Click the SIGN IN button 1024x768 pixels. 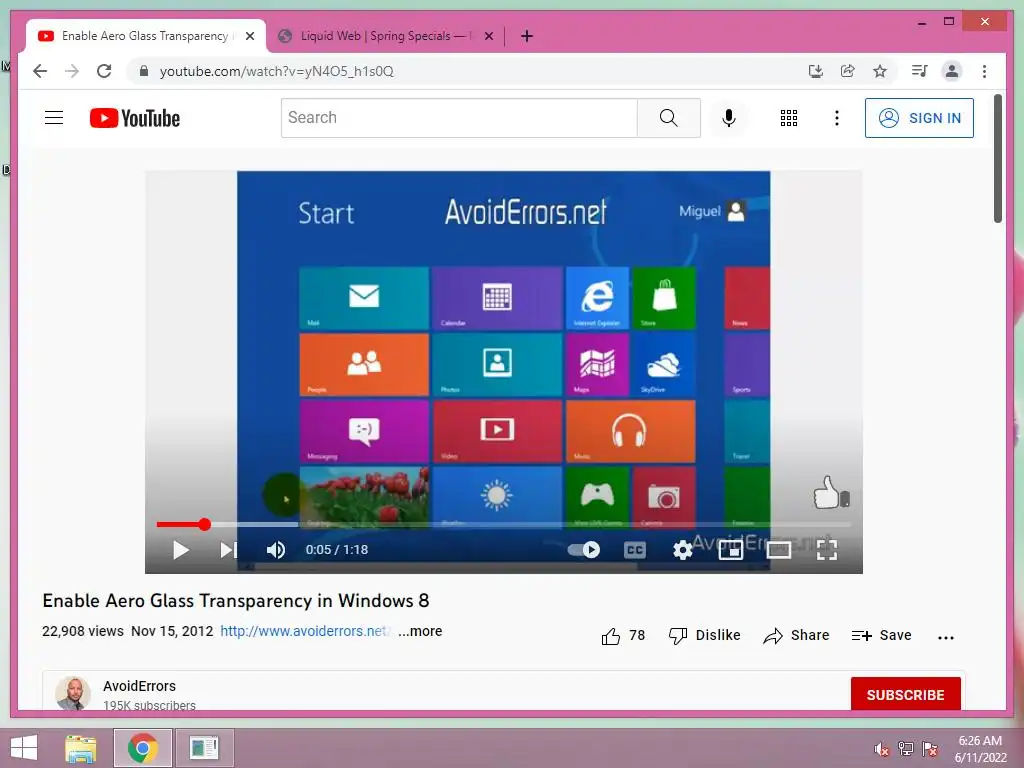919,118
